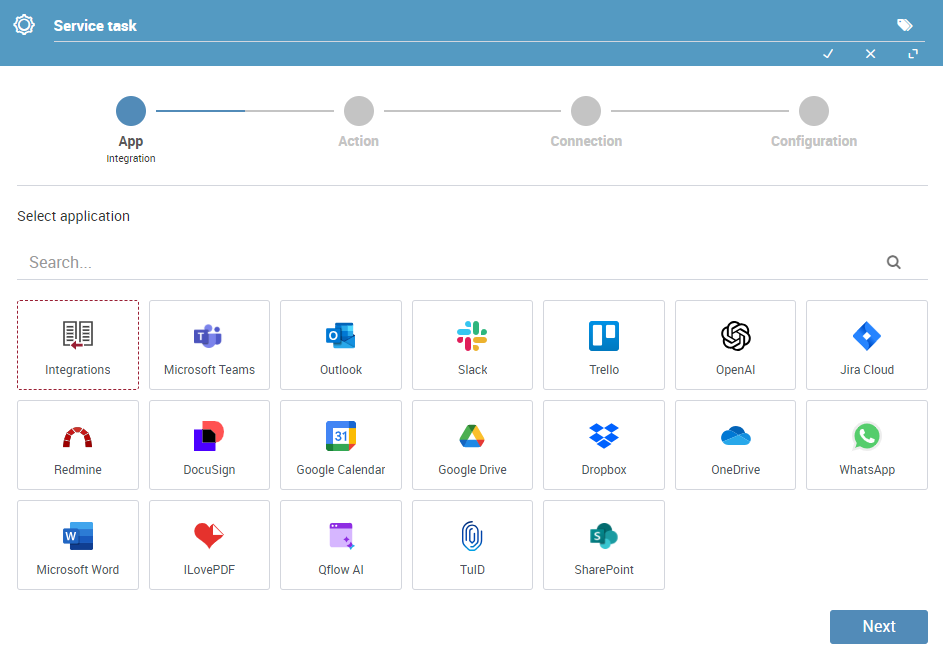
Task: Click the search magnifier icon
Action: 894,262
